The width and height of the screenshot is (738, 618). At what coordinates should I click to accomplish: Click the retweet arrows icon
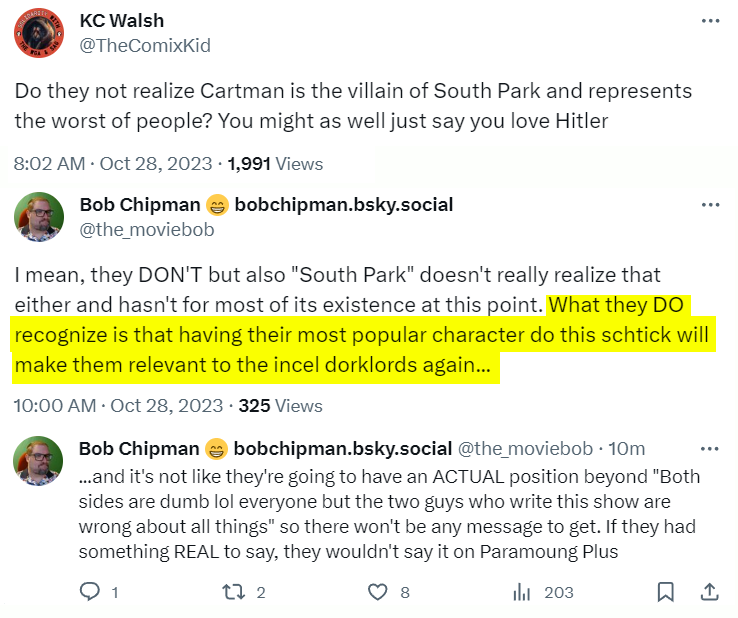[231, 592]
